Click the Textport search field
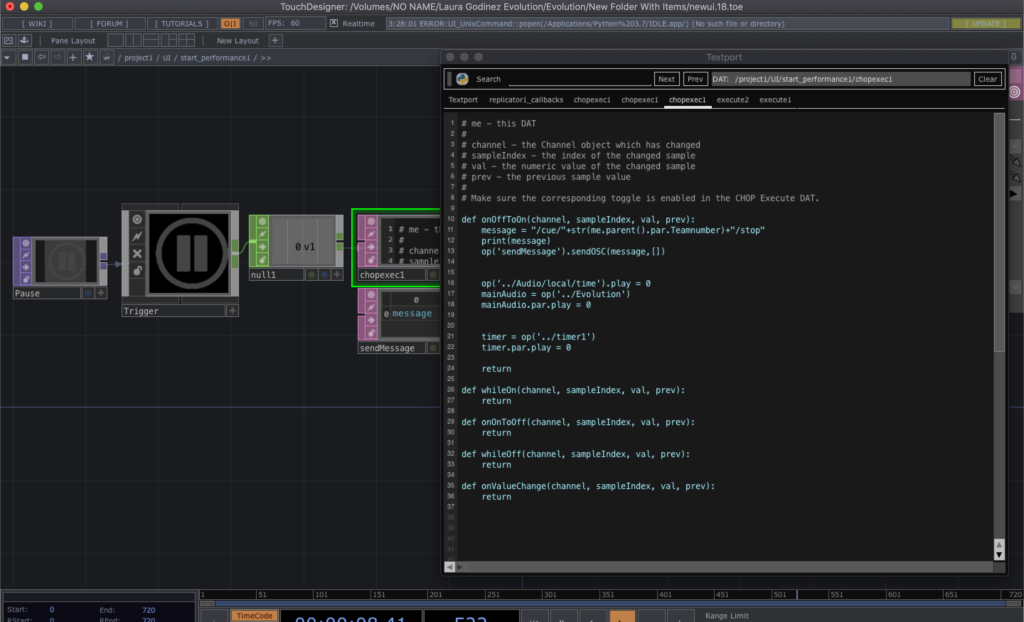The width and height of the screenshot is (1024, 622). (x=579, y=79)
